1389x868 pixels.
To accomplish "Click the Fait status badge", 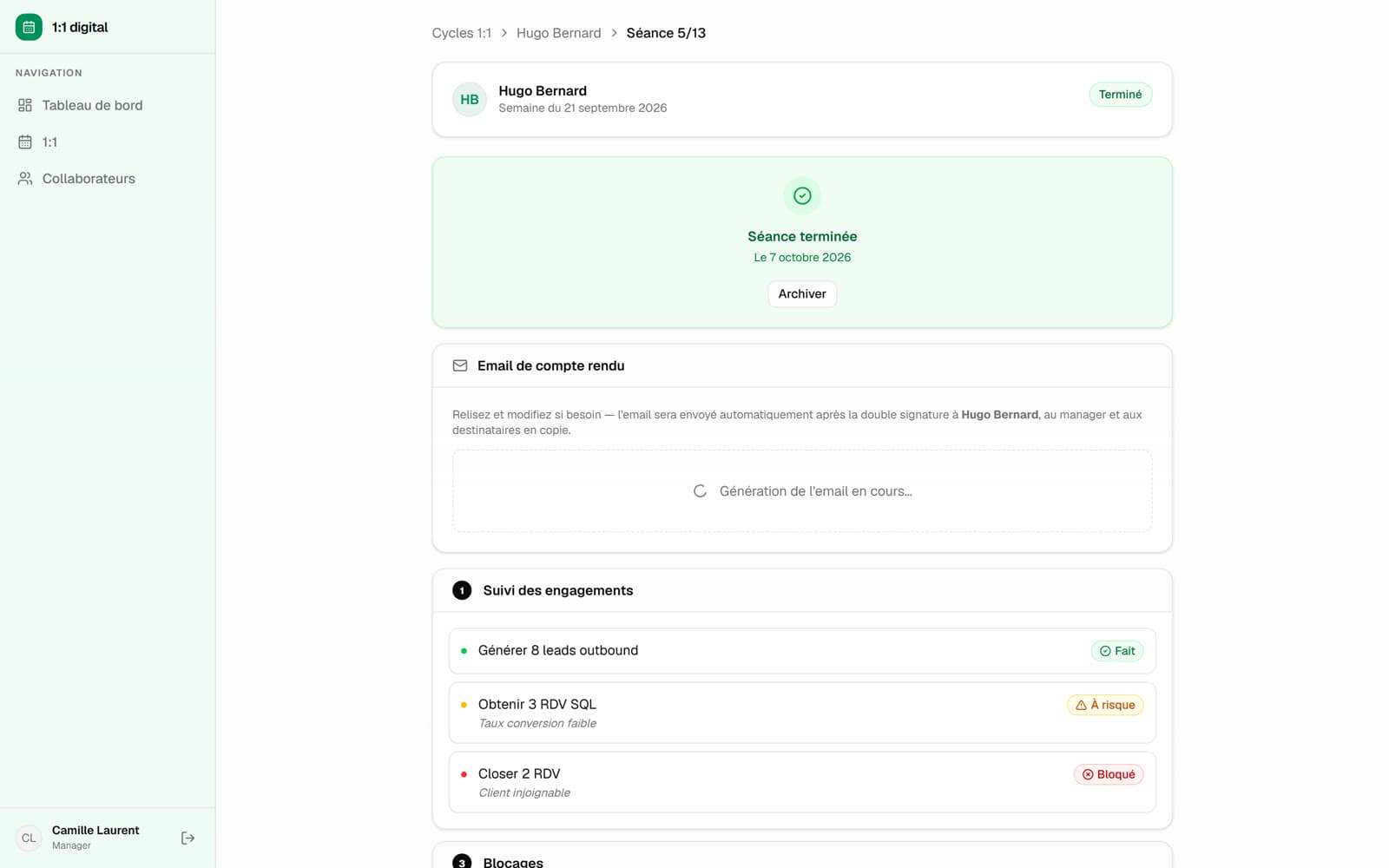I will point(1117,651).
